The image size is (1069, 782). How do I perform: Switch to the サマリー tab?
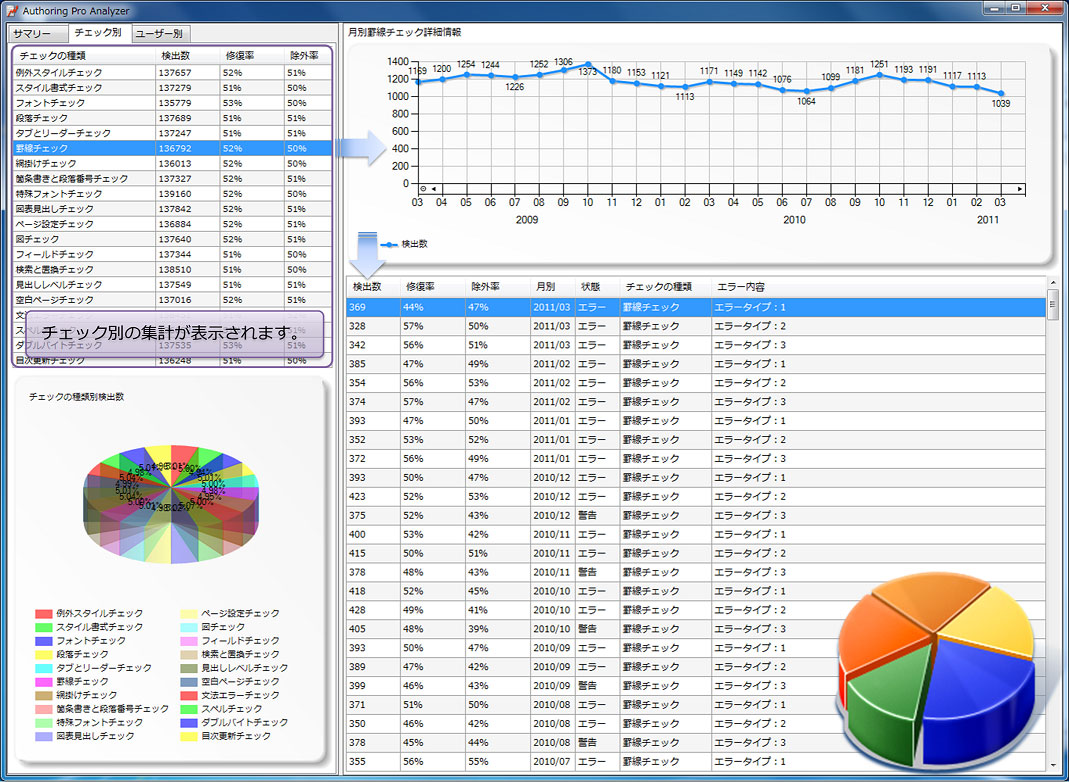click(32, 34)
